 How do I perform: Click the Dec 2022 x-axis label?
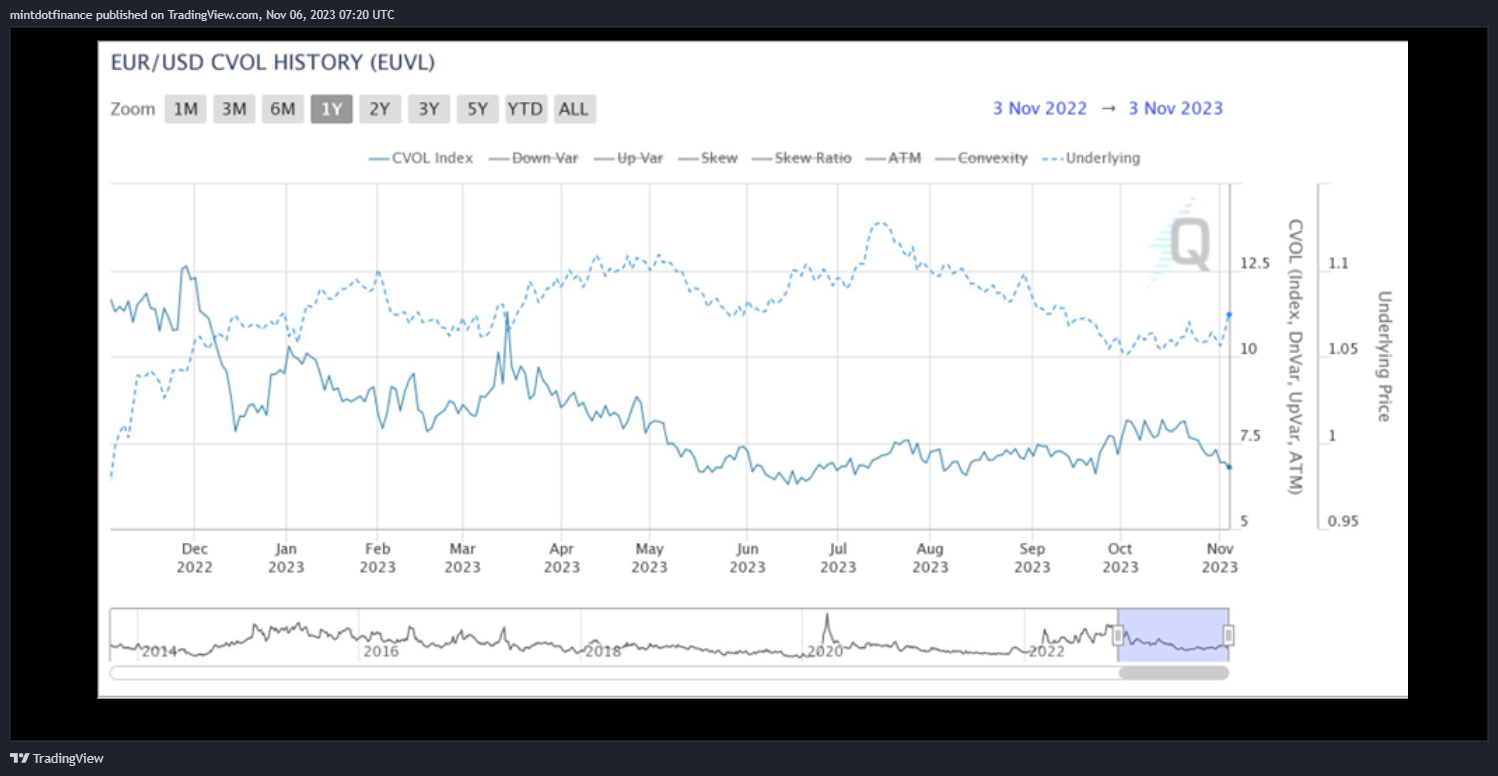click(x=195, y=558)
